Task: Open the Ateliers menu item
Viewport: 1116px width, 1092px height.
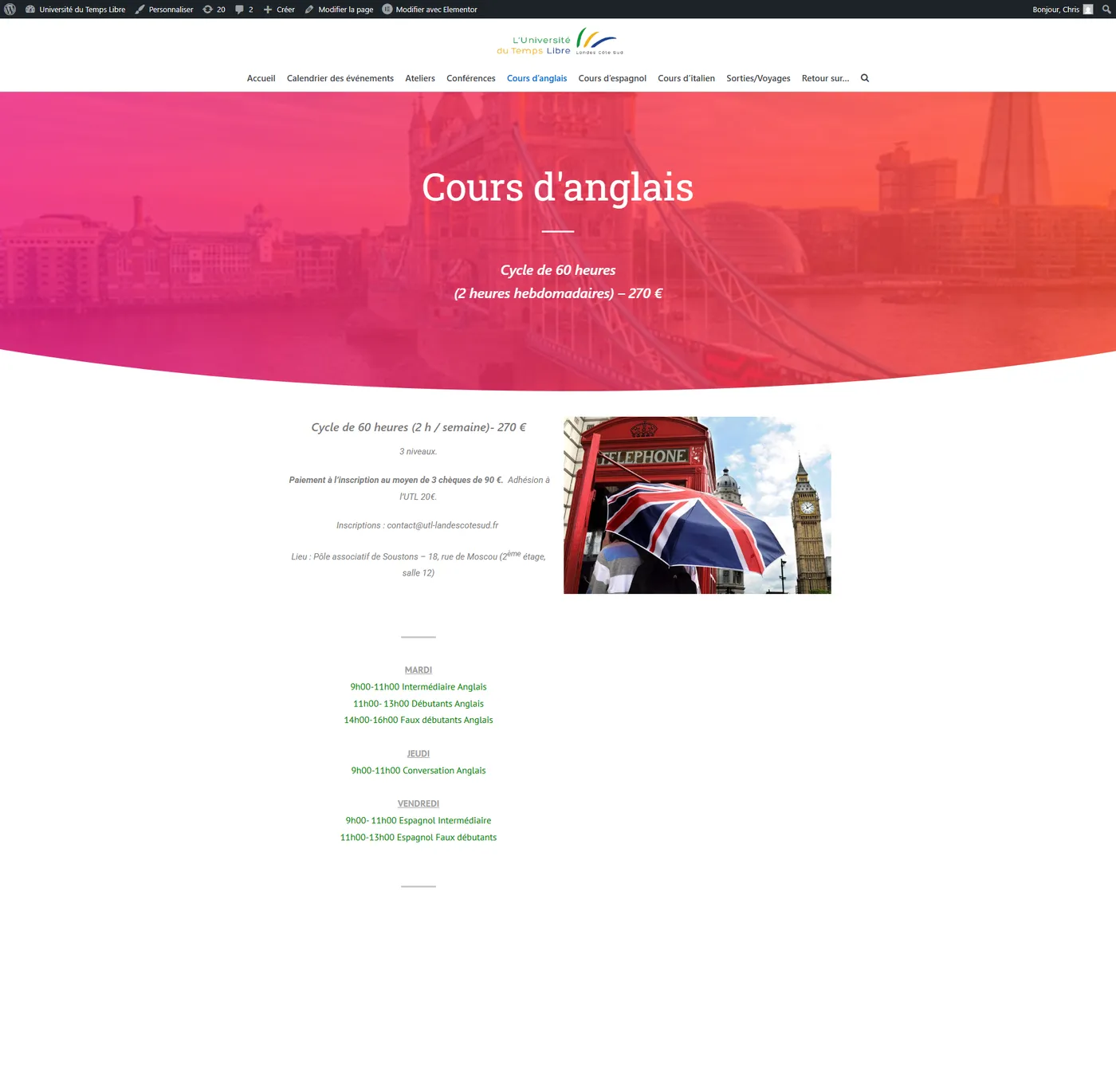Action: (x=420, y=78)
